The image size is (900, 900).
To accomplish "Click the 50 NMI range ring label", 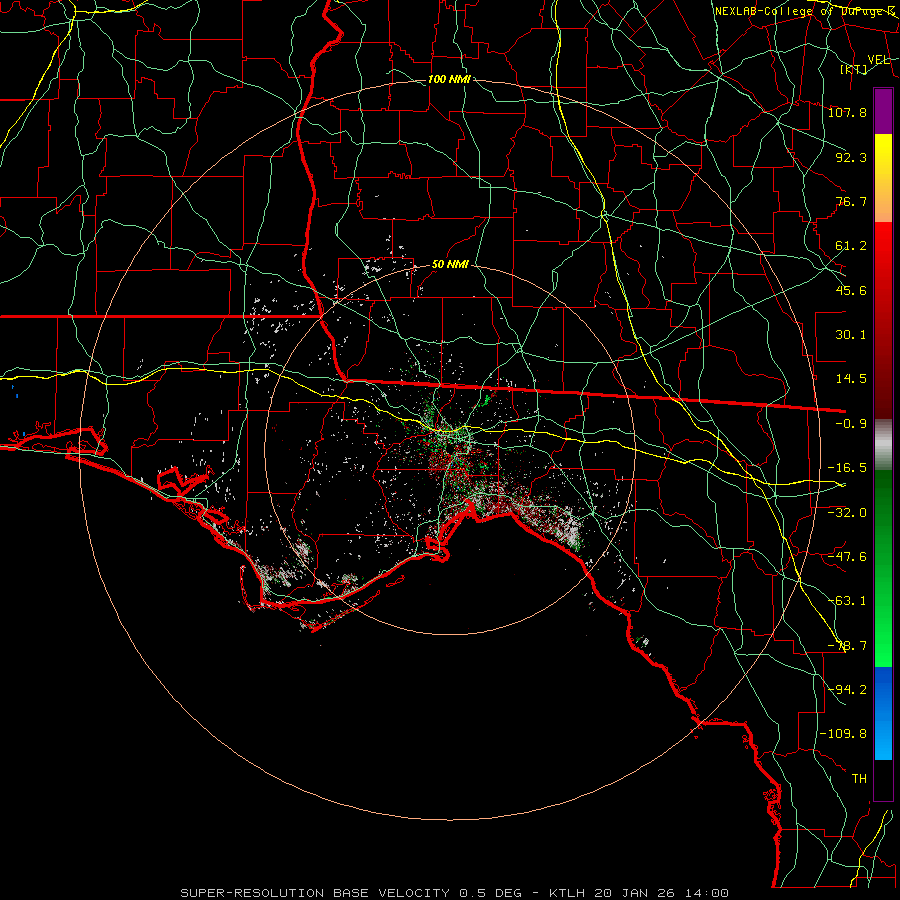I will point(450,264).
